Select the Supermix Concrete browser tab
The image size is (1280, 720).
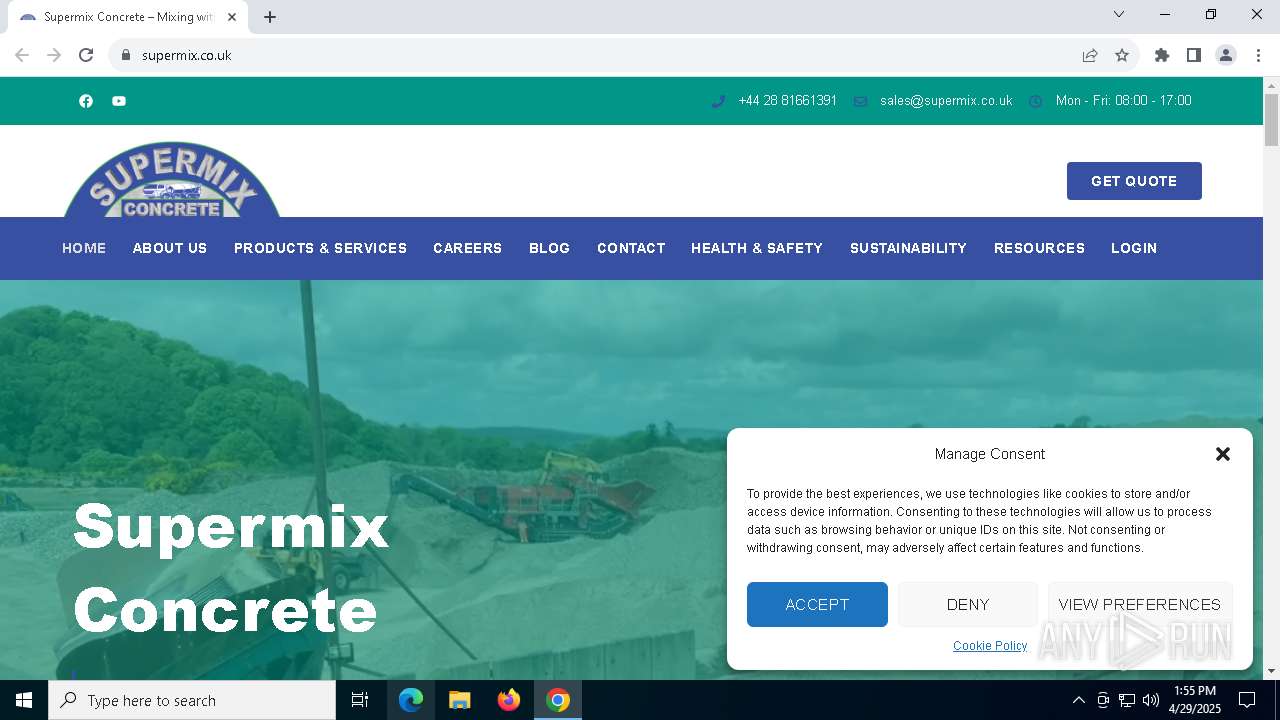tap(127, 17)
